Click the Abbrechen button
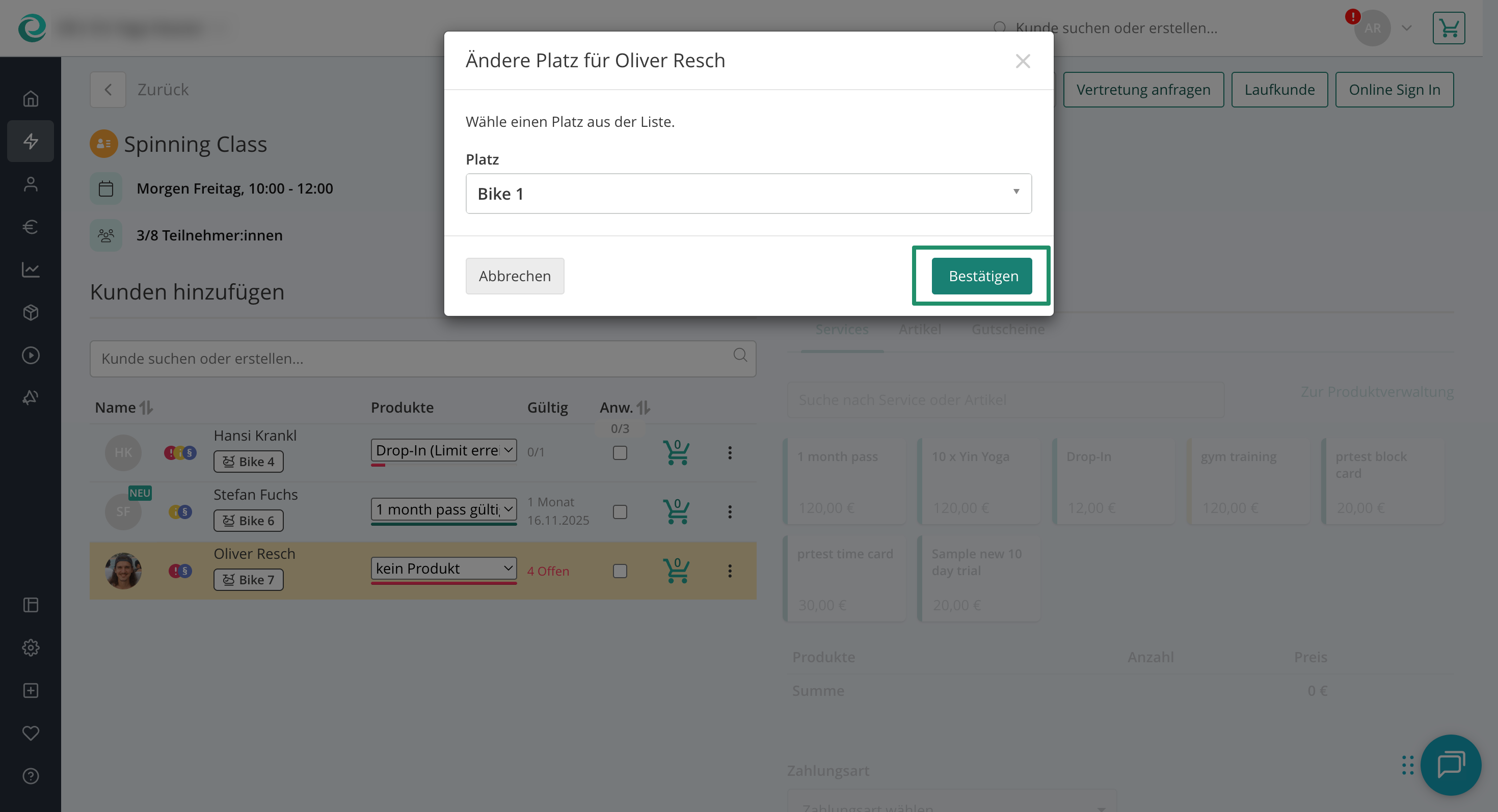This screenshot has width=1498, height=812. (515, 276)
